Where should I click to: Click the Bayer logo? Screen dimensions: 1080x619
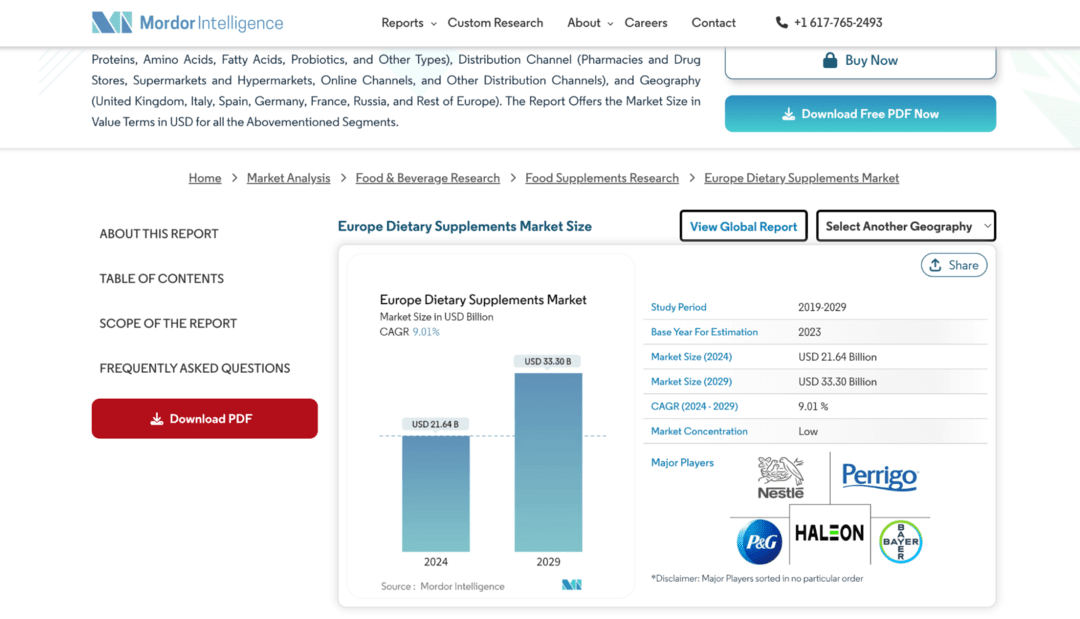point(901,542)
